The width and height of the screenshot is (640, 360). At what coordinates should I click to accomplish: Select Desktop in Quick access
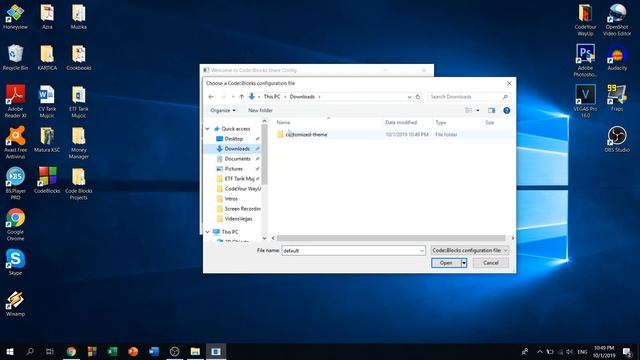[233, 139]
